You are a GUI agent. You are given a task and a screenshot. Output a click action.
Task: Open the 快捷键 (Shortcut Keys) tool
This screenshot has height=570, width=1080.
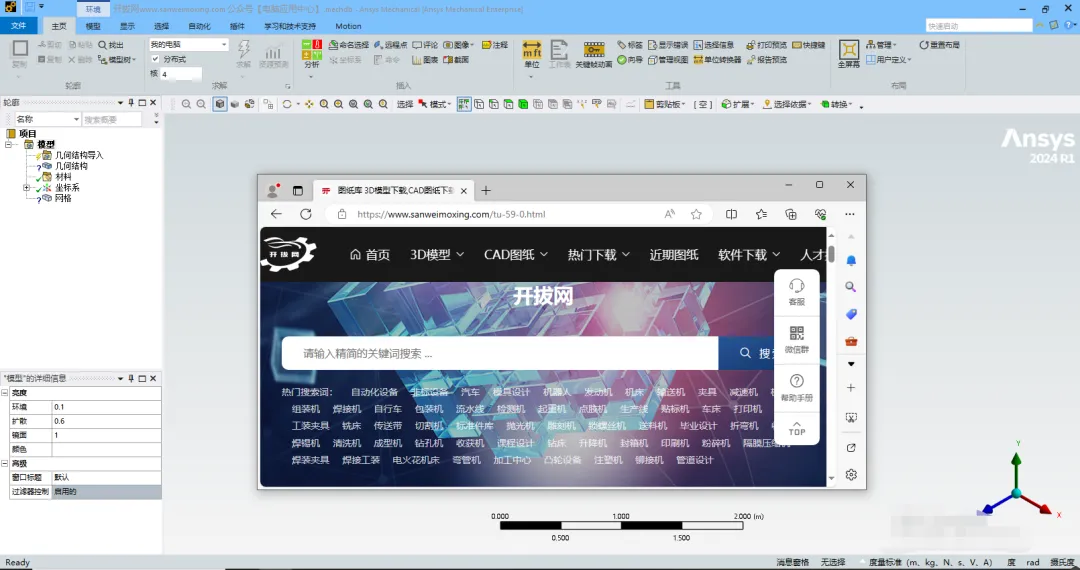tap(809, 45)
